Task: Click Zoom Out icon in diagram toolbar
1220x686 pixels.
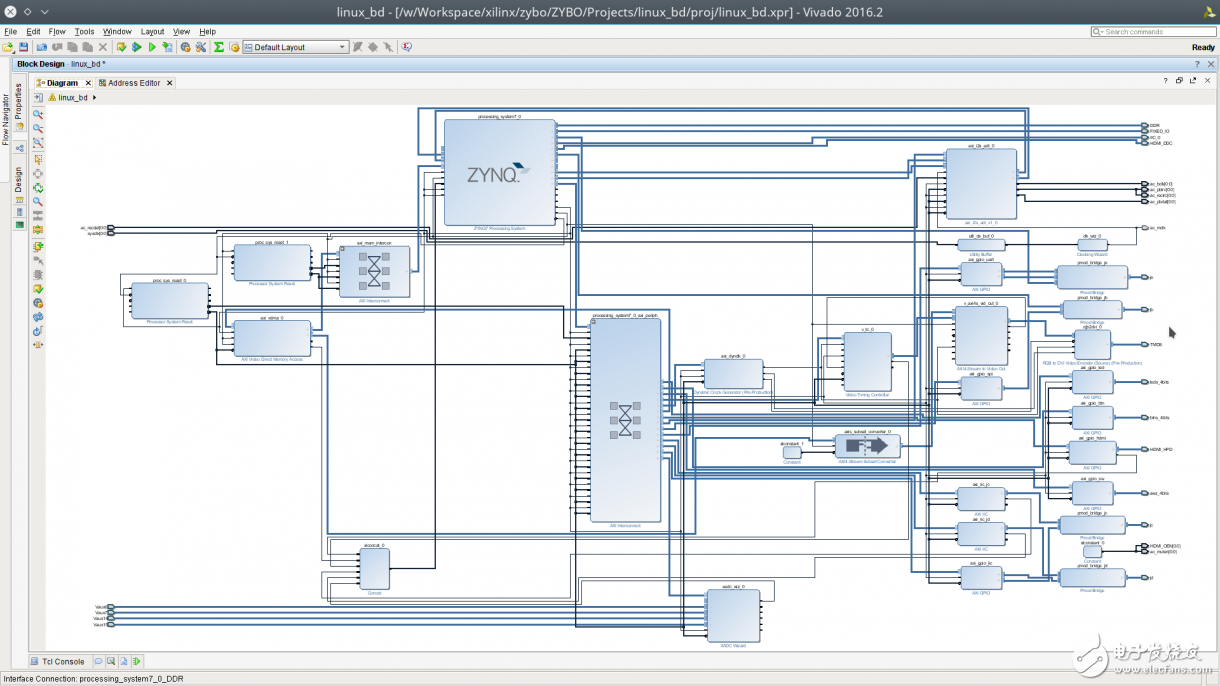Action: tap(38, 129)
